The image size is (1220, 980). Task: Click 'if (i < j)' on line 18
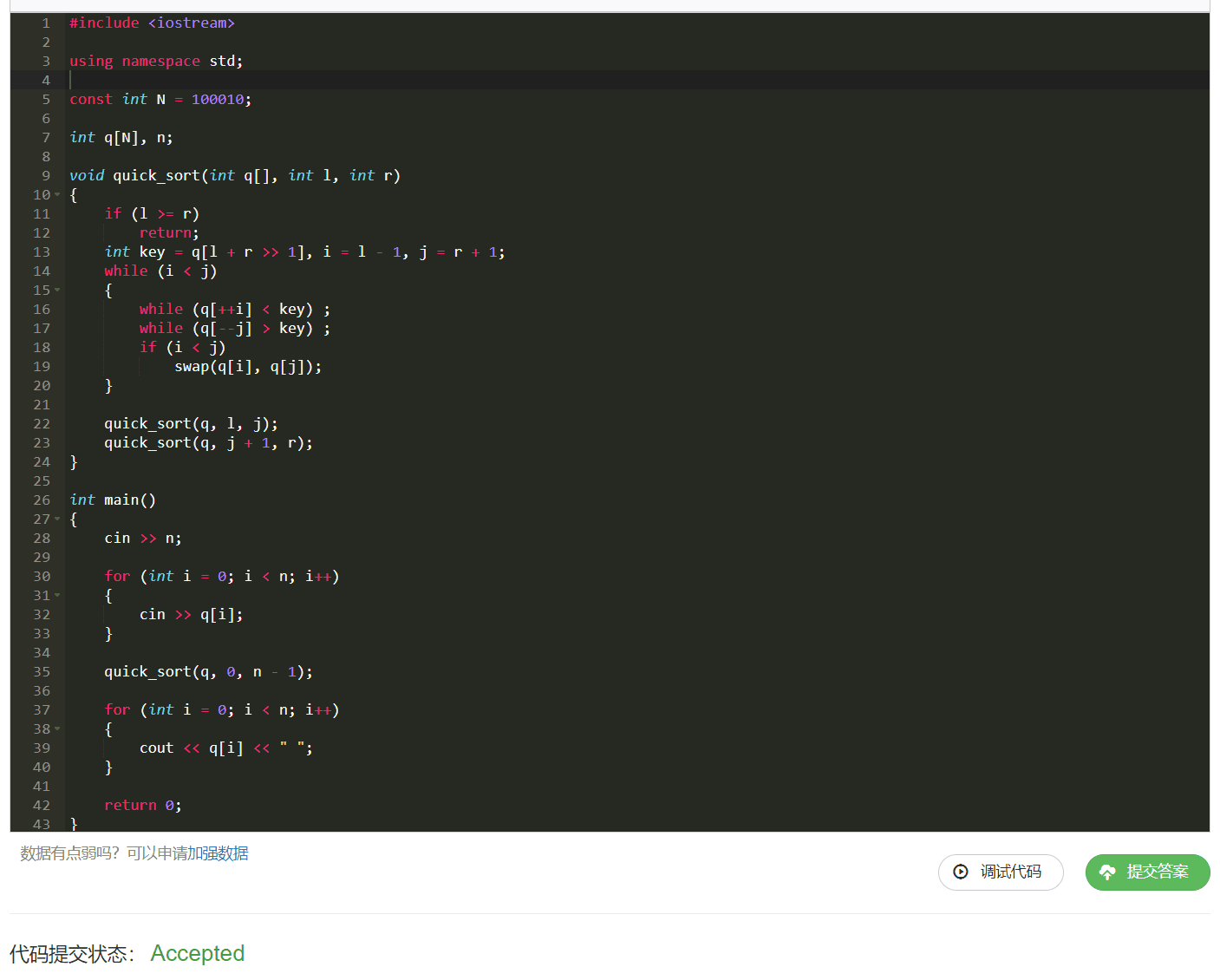pyautogui.click(x=182, y=347)
